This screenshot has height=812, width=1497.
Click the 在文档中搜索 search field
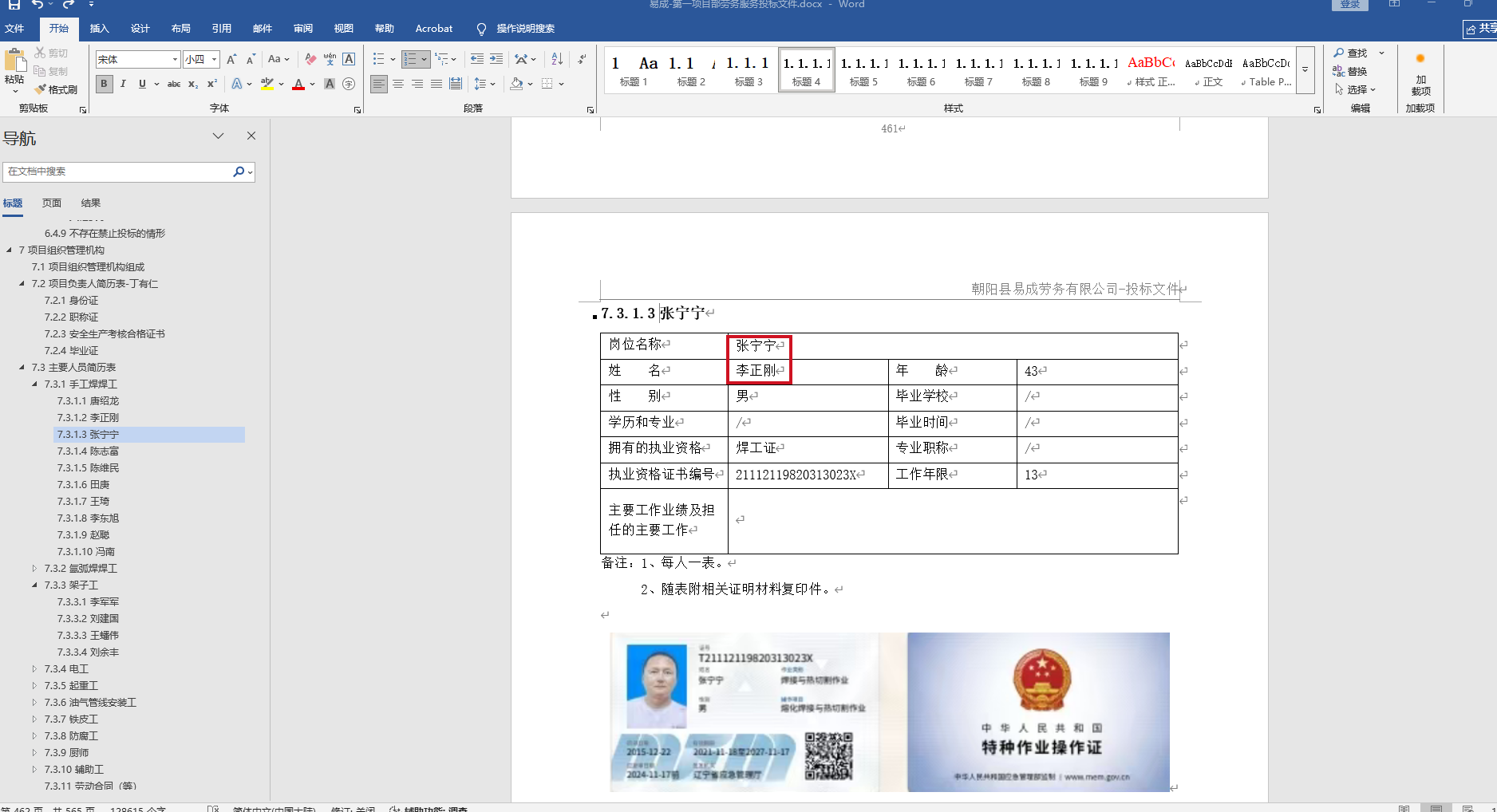118,171
